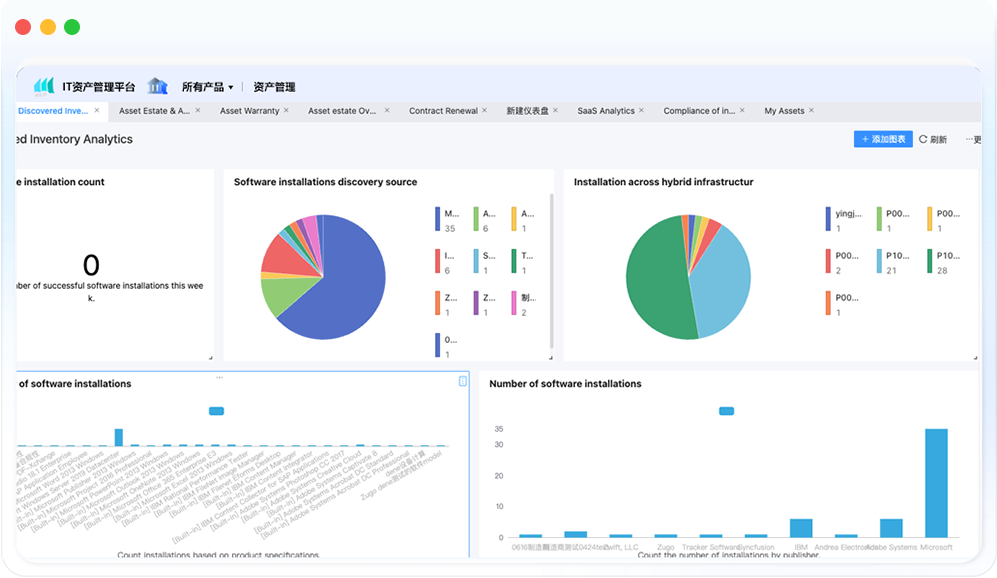997x578 pixels.
Task: Open the 所有产品 dropdown
Action: pyautogui.click(x=207, y=87)
